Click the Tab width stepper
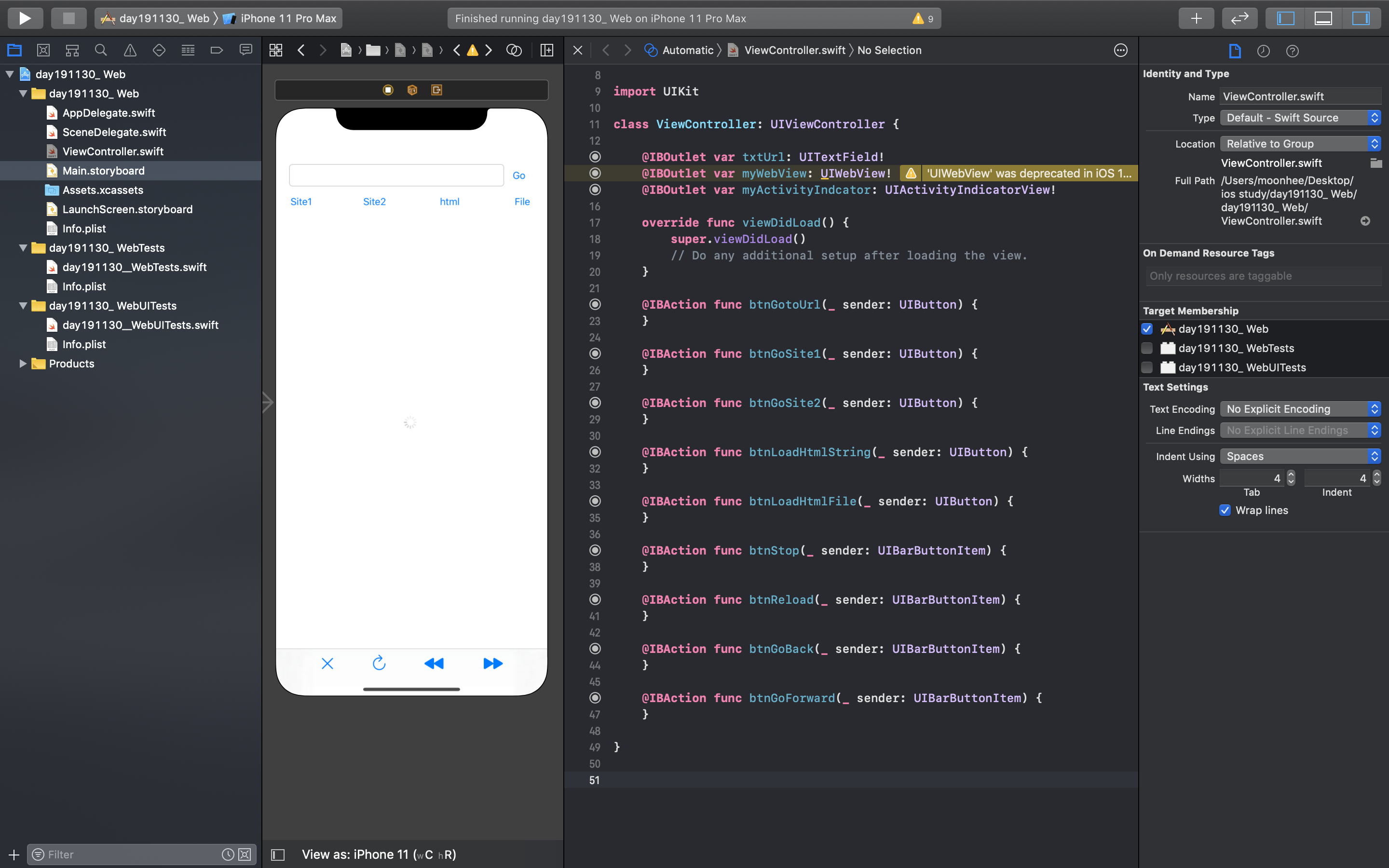 [1291, 477]
